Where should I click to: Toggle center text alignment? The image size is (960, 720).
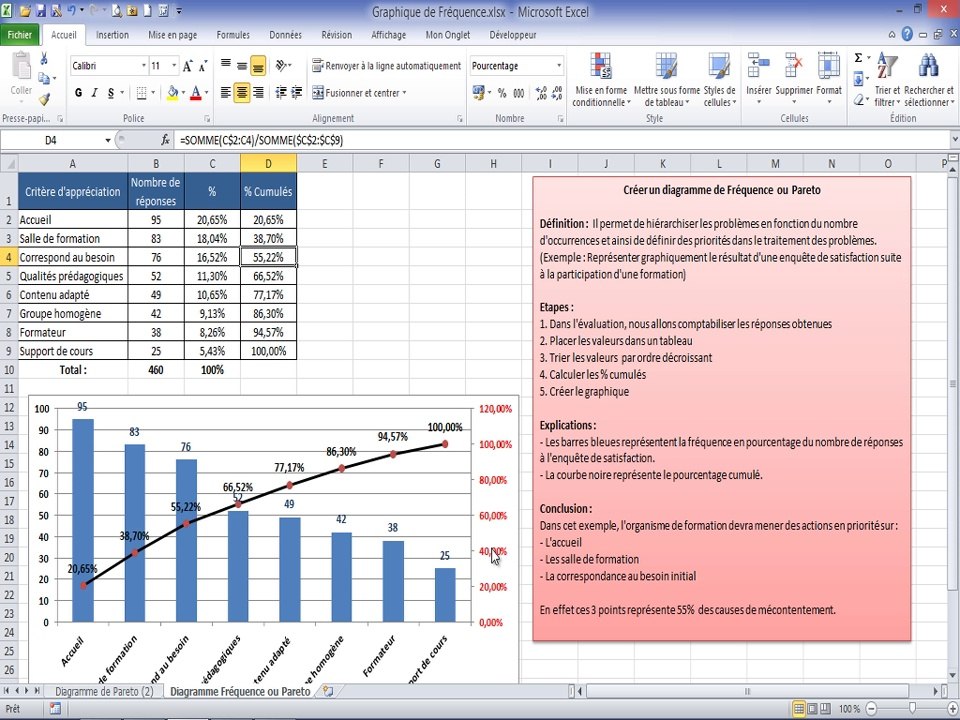pos(242,93)
